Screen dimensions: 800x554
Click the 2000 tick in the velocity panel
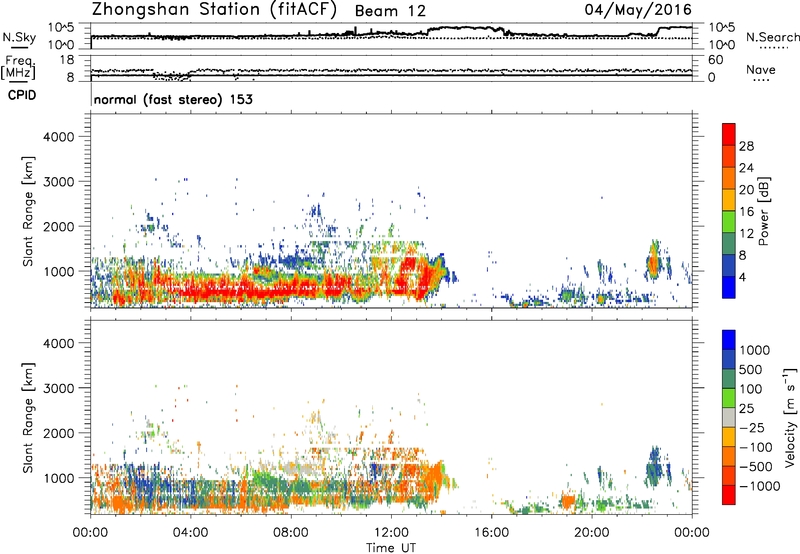[58, 433]
